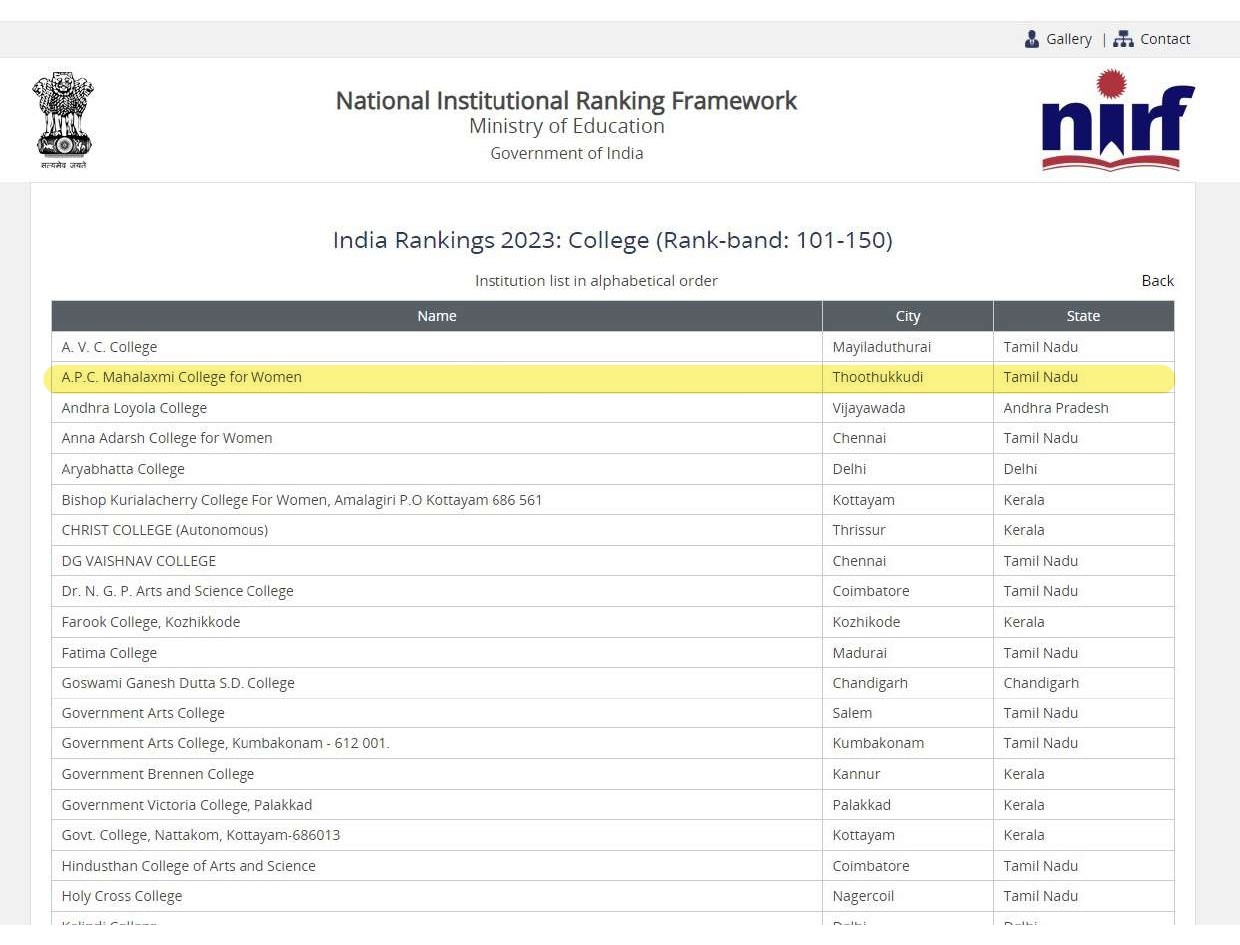Click the Government of India emblem
This screenshot has width=1240, height=945.
(x=63, y=120)
